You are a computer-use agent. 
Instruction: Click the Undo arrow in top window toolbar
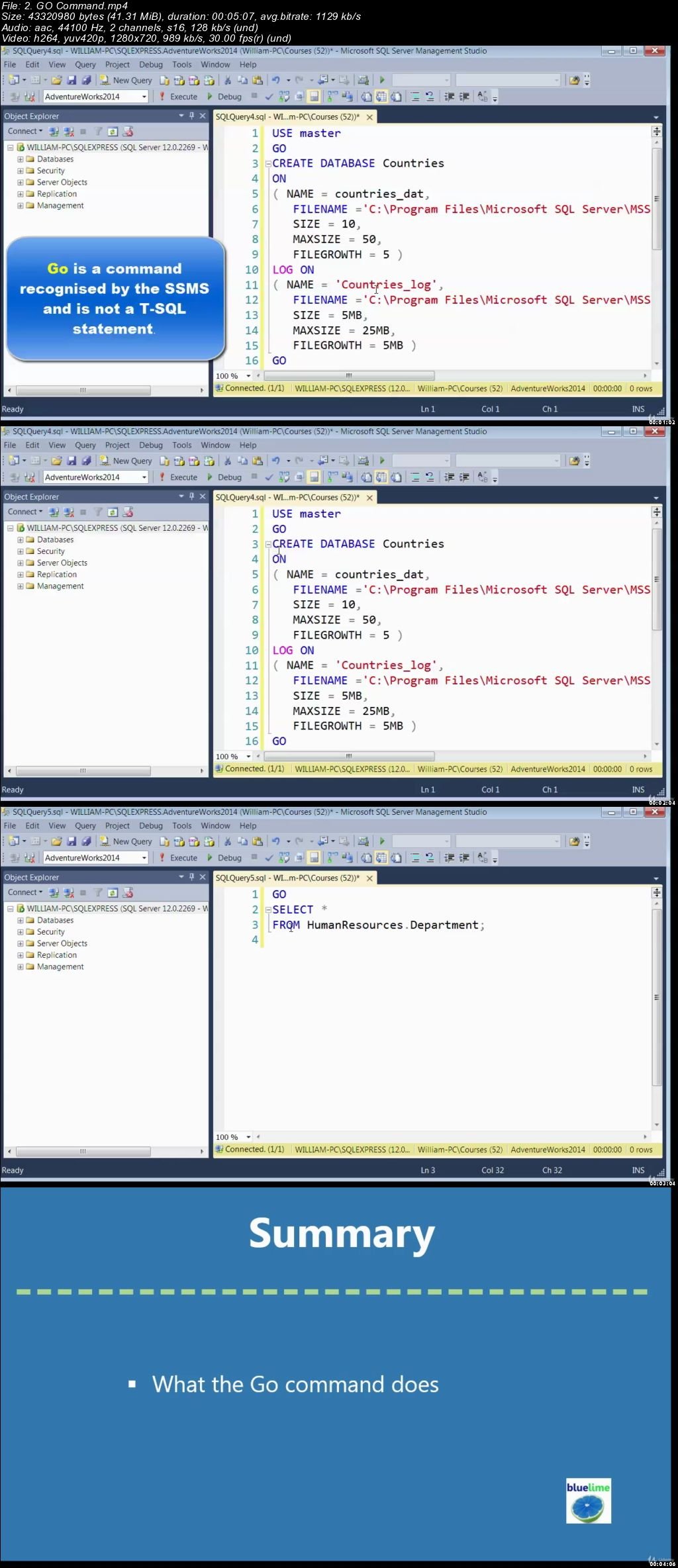point(275,80)
